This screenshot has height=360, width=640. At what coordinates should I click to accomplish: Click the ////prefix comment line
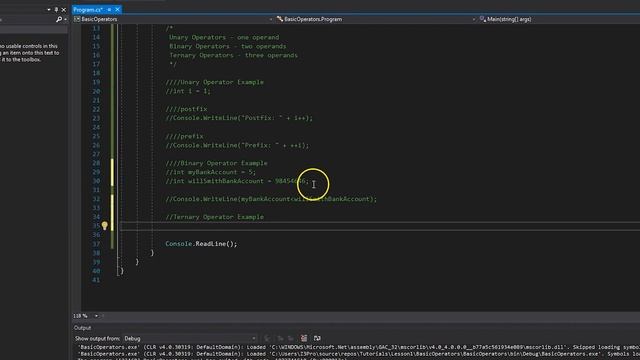pos(184,136)
